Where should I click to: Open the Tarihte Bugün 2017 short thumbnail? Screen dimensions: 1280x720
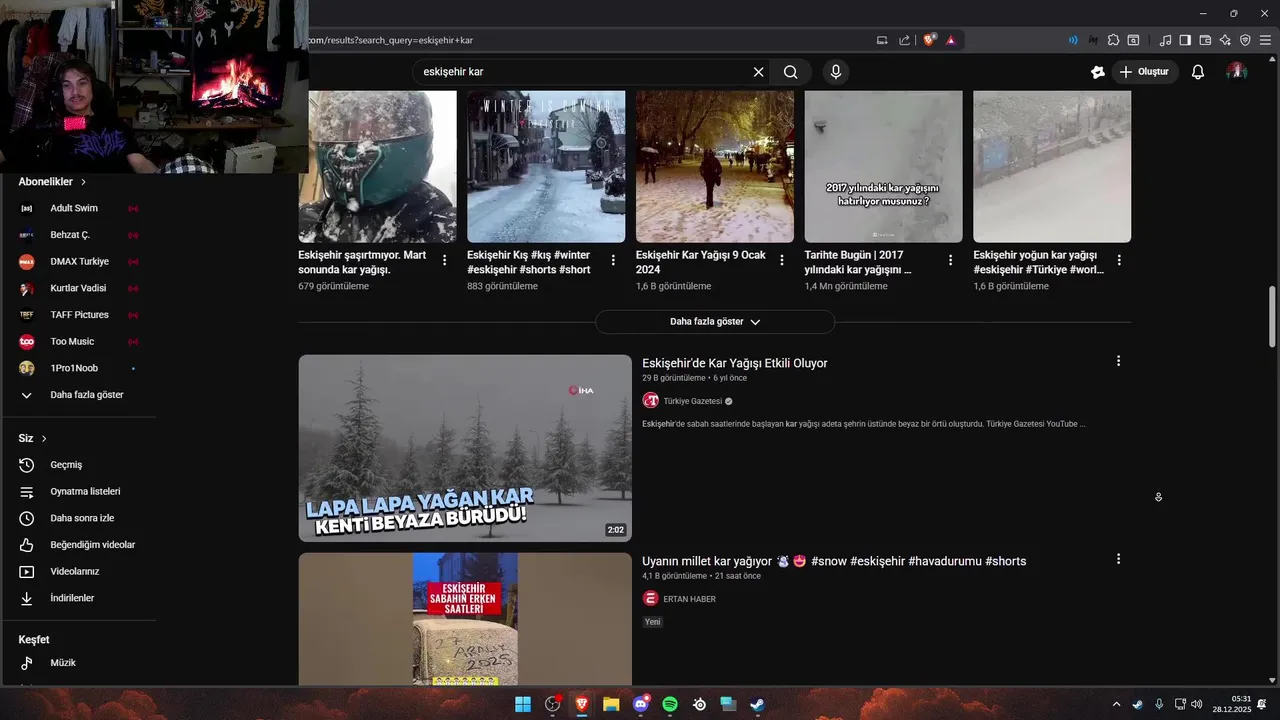coord(884,167)
